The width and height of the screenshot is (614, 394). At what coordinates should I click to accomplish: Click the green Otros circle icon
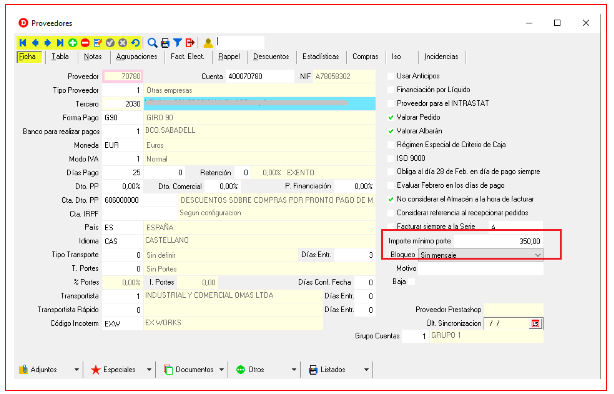click(x=240, y=369)
